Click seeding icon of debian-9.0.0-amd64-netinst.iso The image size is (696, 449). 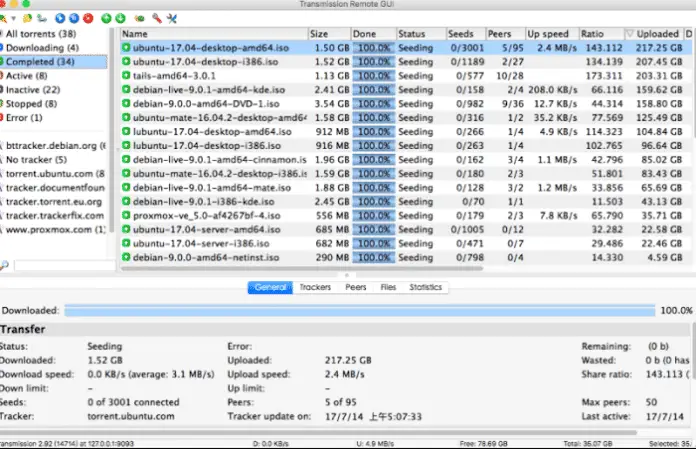click(x=126, y=257)
